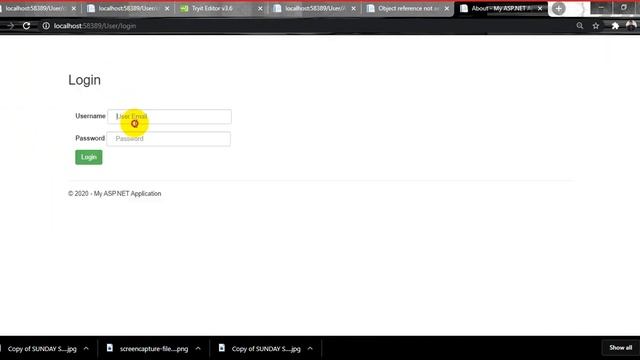Click the Username label
The image size is (640, 360).
tap(90, 116)
